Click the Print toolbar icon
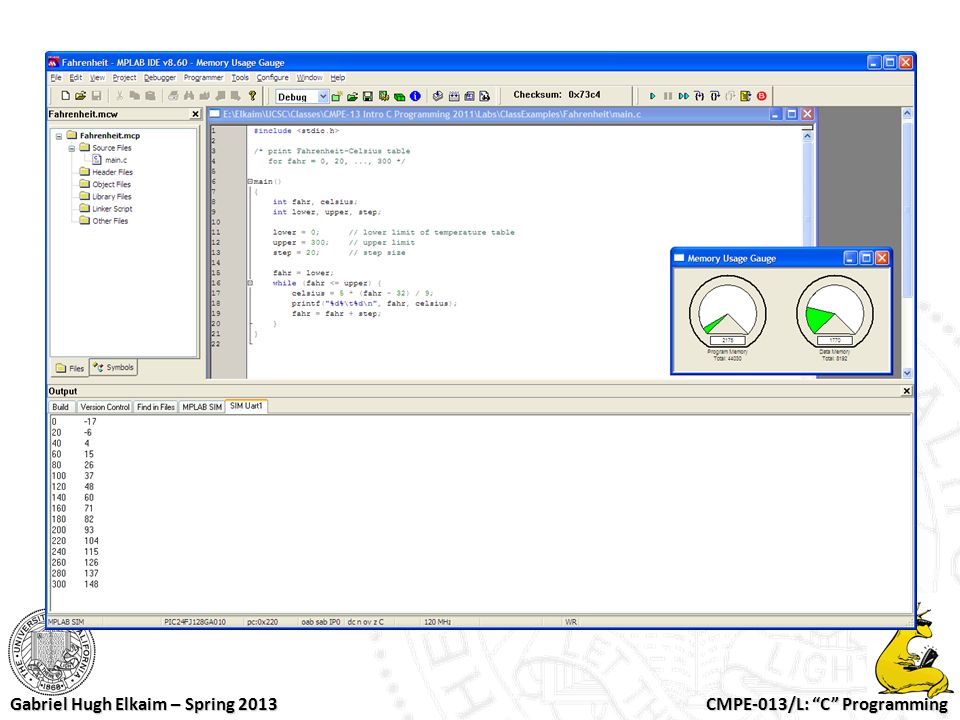960x720 pixels. pos(173,96)
